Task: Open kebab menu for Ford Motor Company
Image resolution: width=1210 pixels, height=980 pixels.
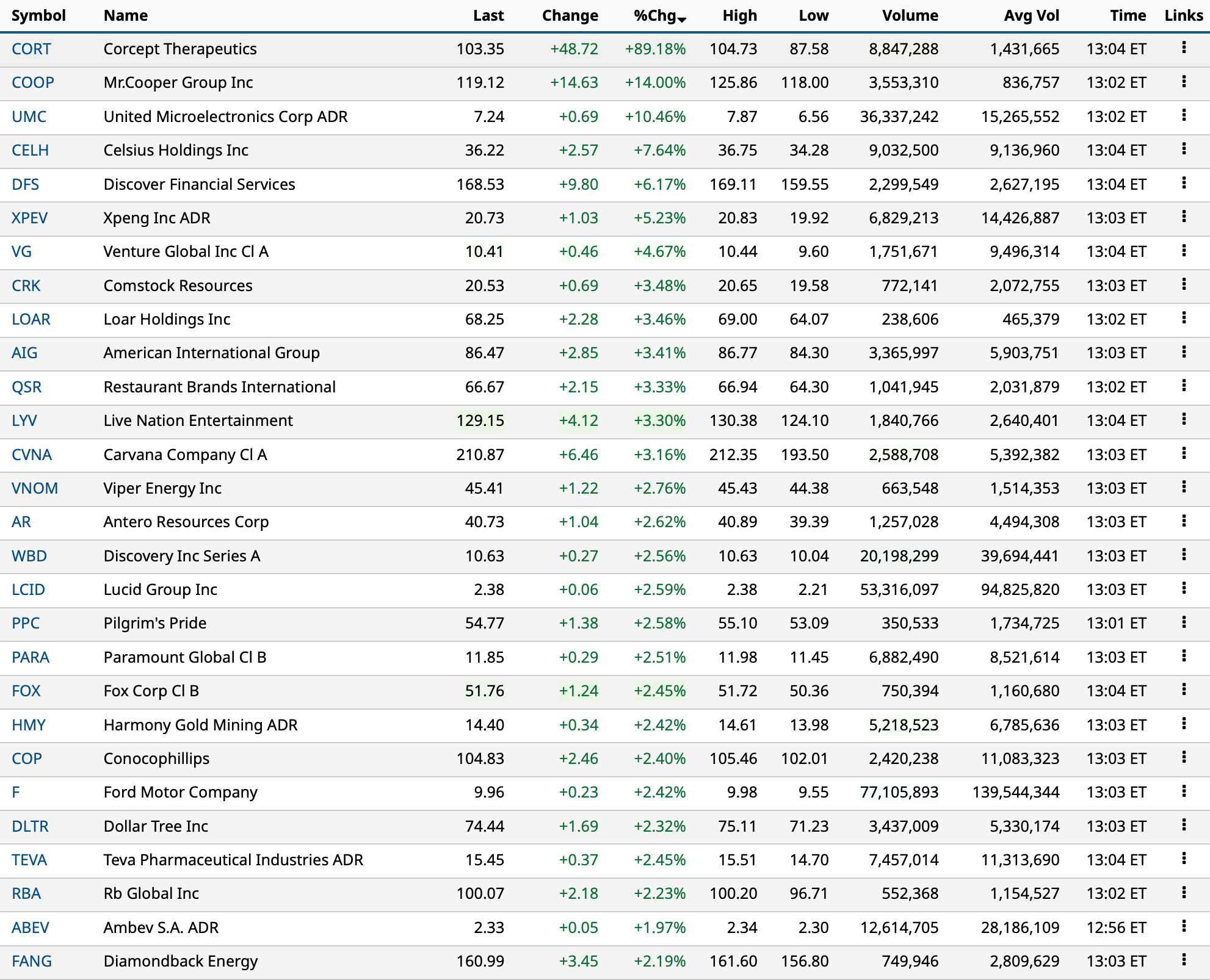Action: (x=1183, y=791)
